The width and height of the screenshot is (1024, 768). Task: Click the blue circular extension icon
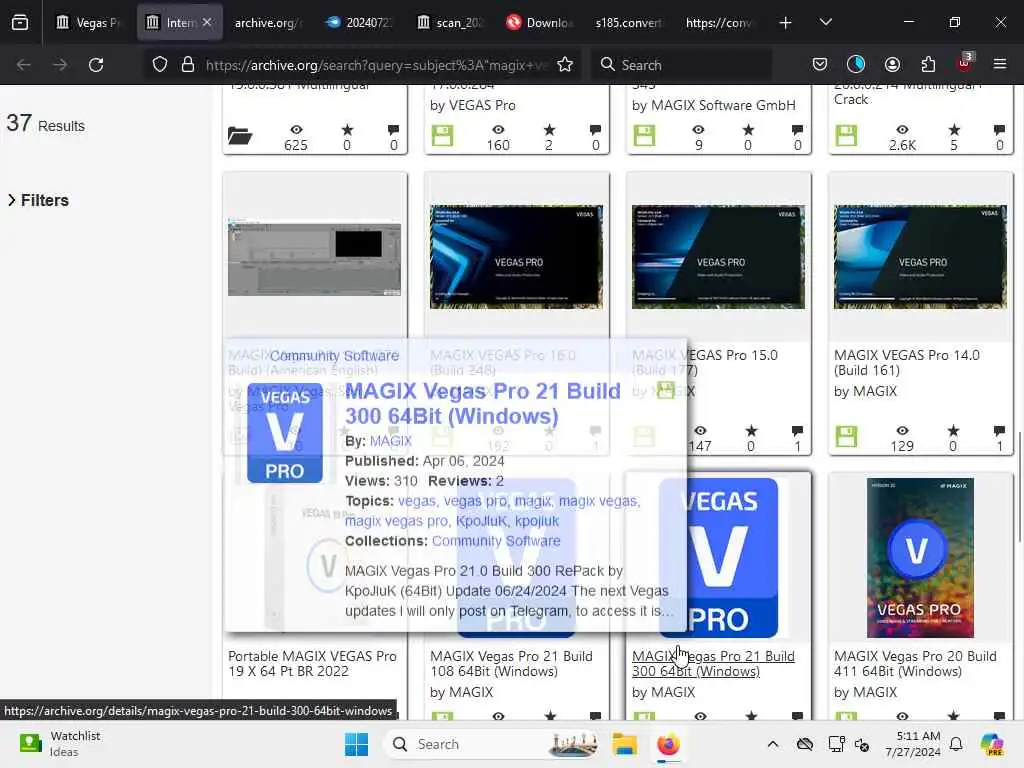pyautogui.click(x=856, y=64)
